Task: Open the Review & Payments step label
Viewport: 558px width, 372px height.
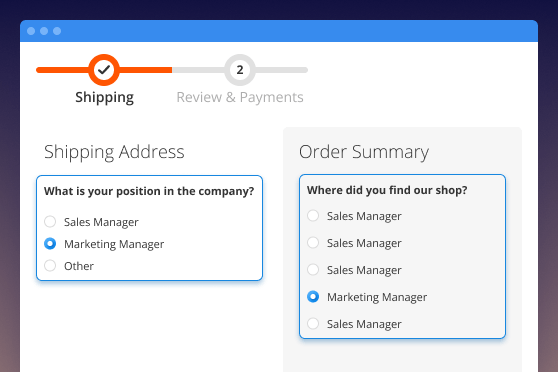Action: point(240,97)
